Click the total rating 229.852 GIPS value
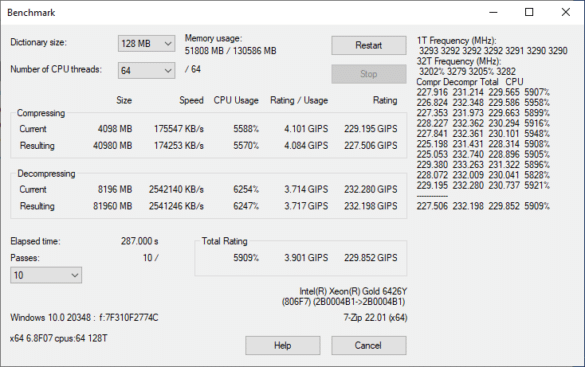585x367 pixels. click(x=370, y=258)
